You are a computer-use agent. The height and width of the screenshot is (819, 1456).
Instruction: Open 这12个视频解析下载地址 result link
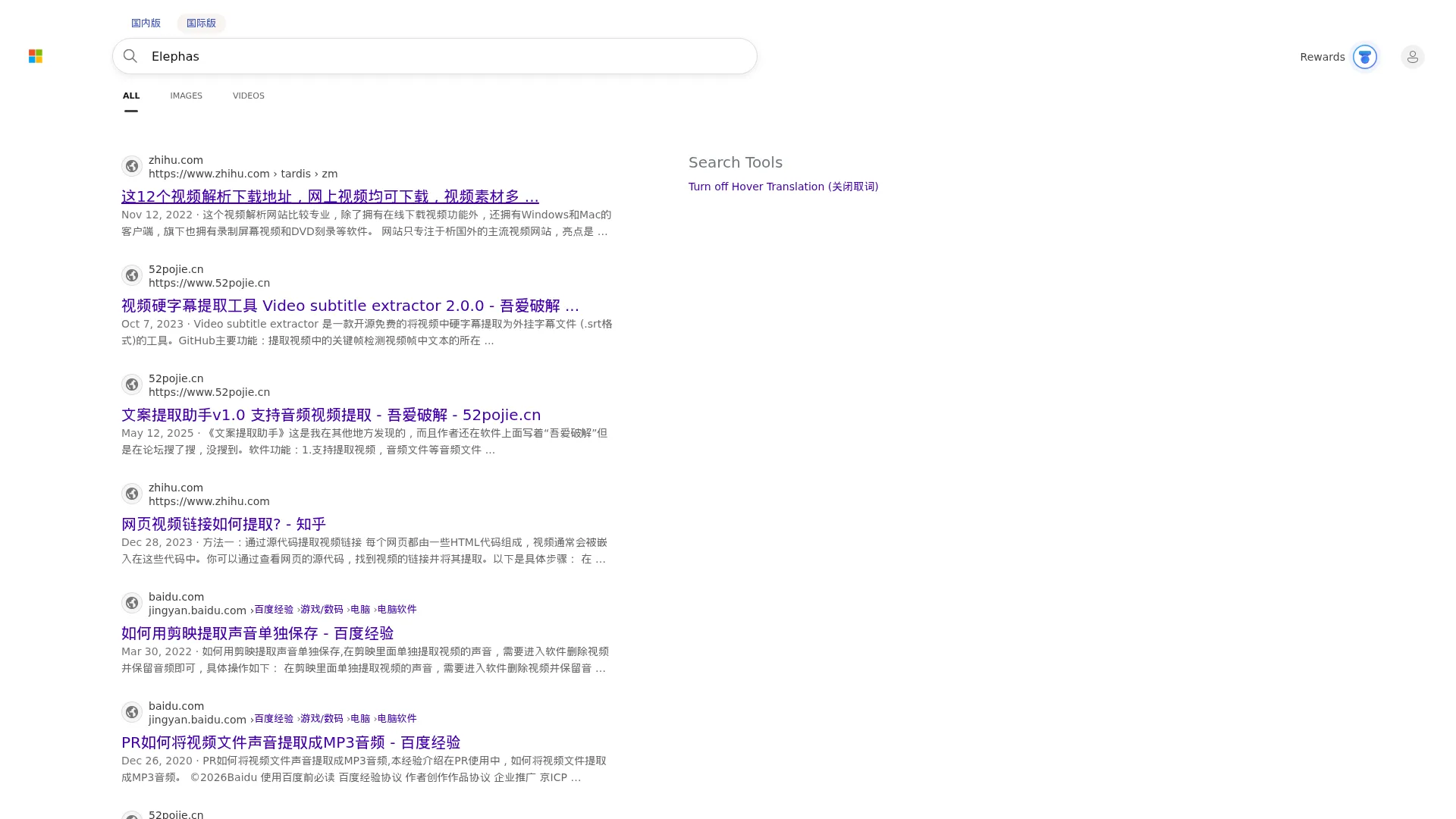(x=330, y=196)
